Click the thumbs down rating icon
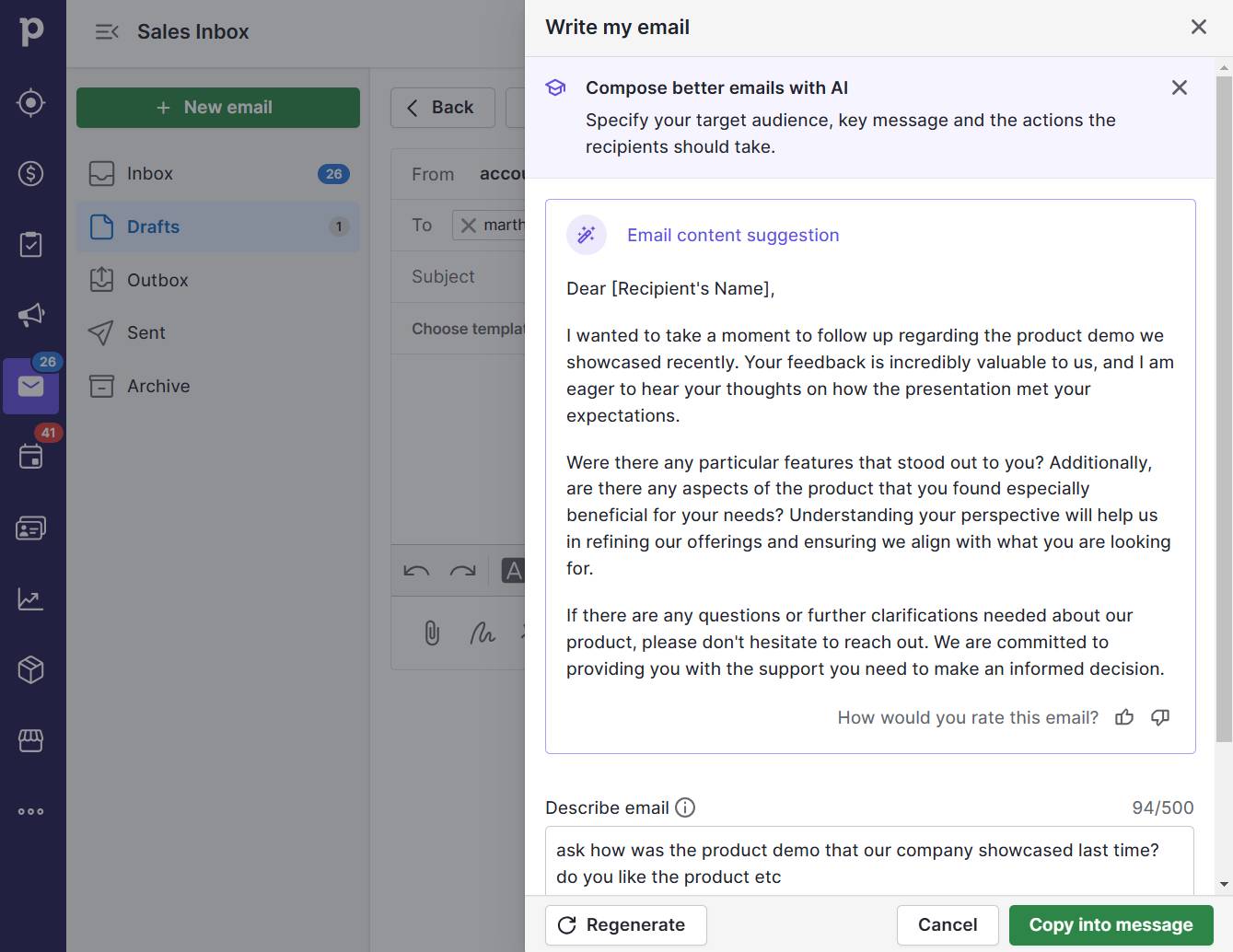This screenshot has width=1233, height=952. [1160, 717]
